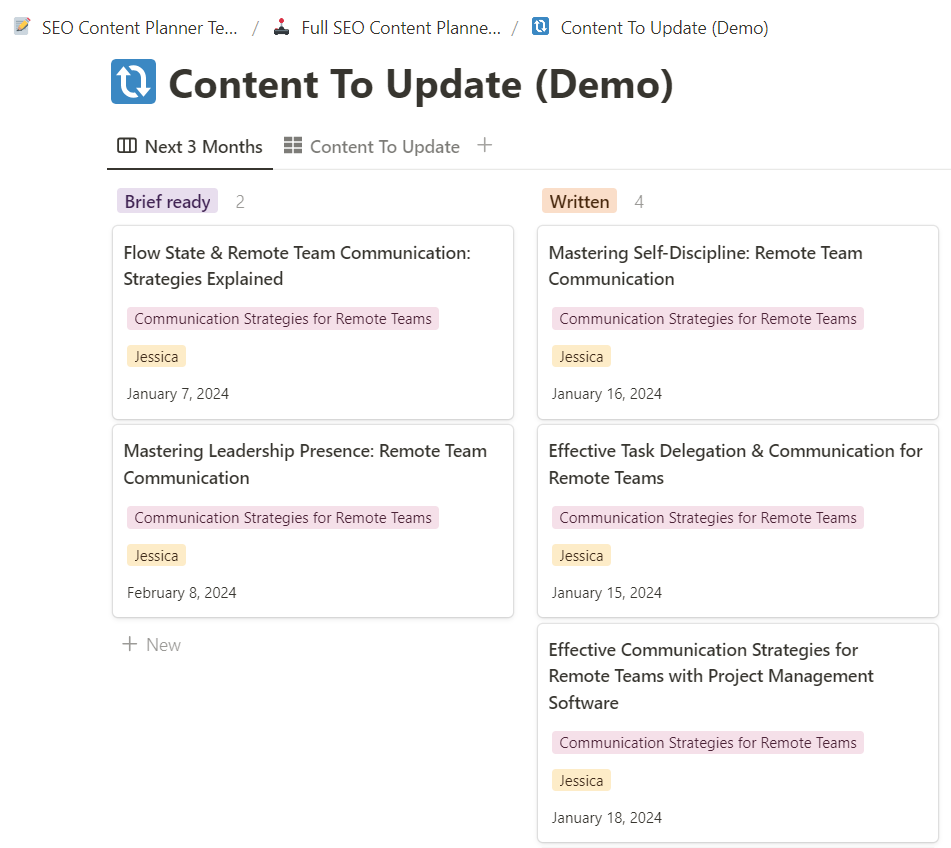Open Flow State & Remote Team Communication card
Viewport: 951px width, 848px height.
pyautogui.click(x=296, y=266)
